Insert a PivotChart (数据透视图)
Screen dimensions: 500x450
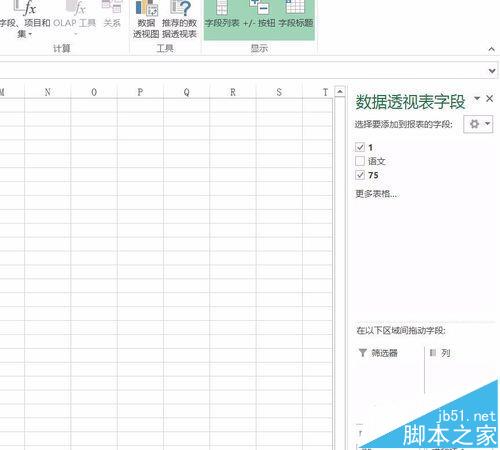coord(146,19)
